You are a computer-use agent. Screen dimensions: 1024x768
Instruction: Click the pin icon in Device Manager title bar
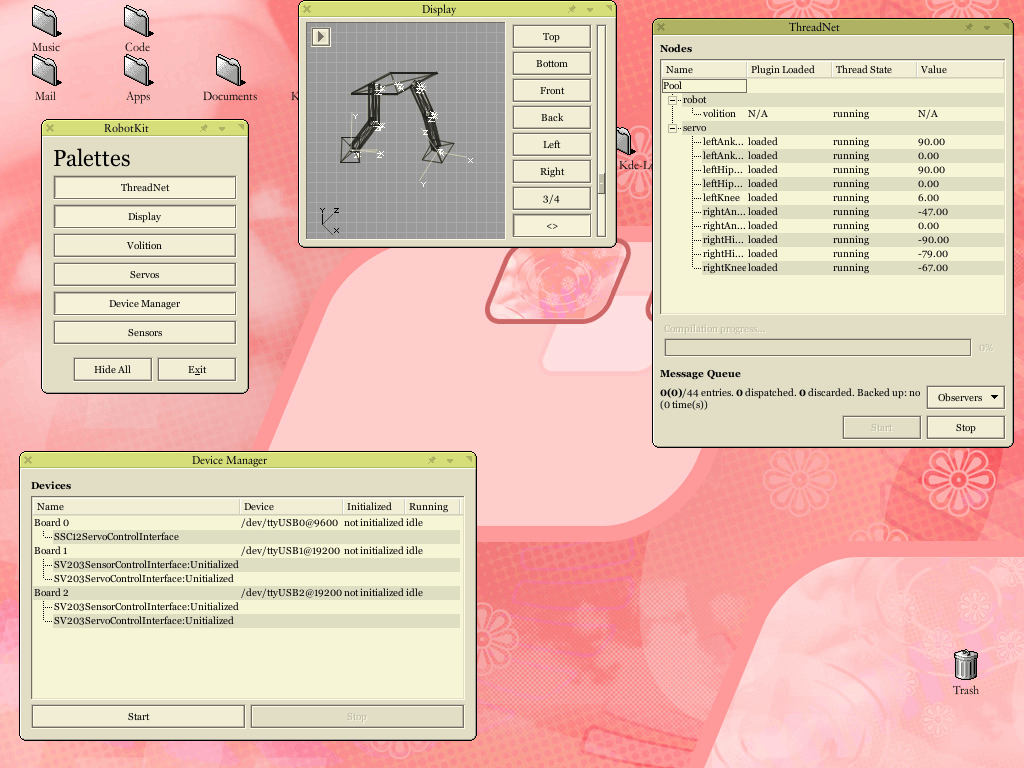432,460
